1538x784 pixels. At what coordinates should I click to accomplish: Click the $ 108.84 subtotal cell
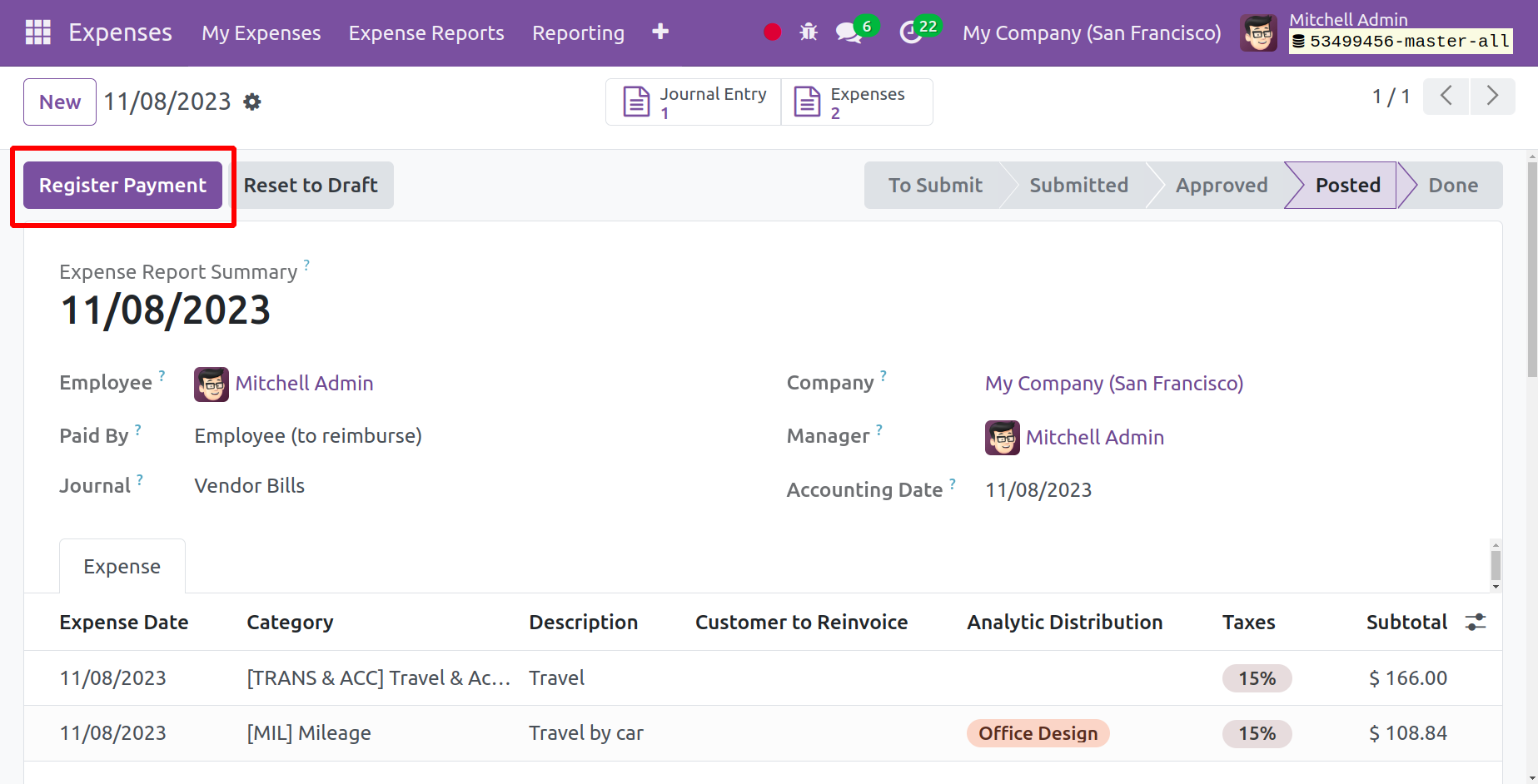(x=1408, y=733)
